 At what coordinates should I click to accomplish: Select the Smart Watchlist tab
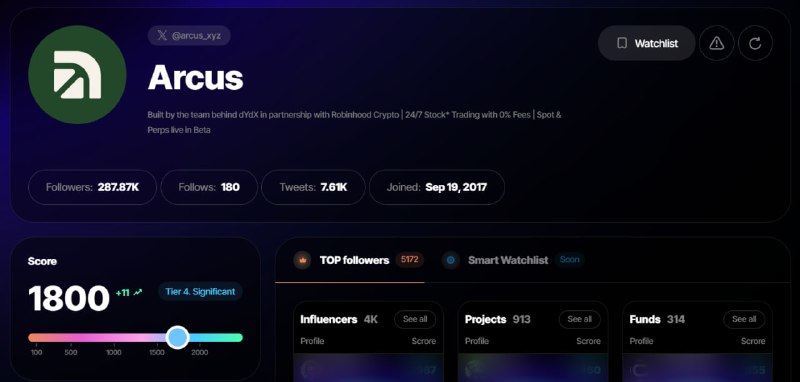click(508, 260)
